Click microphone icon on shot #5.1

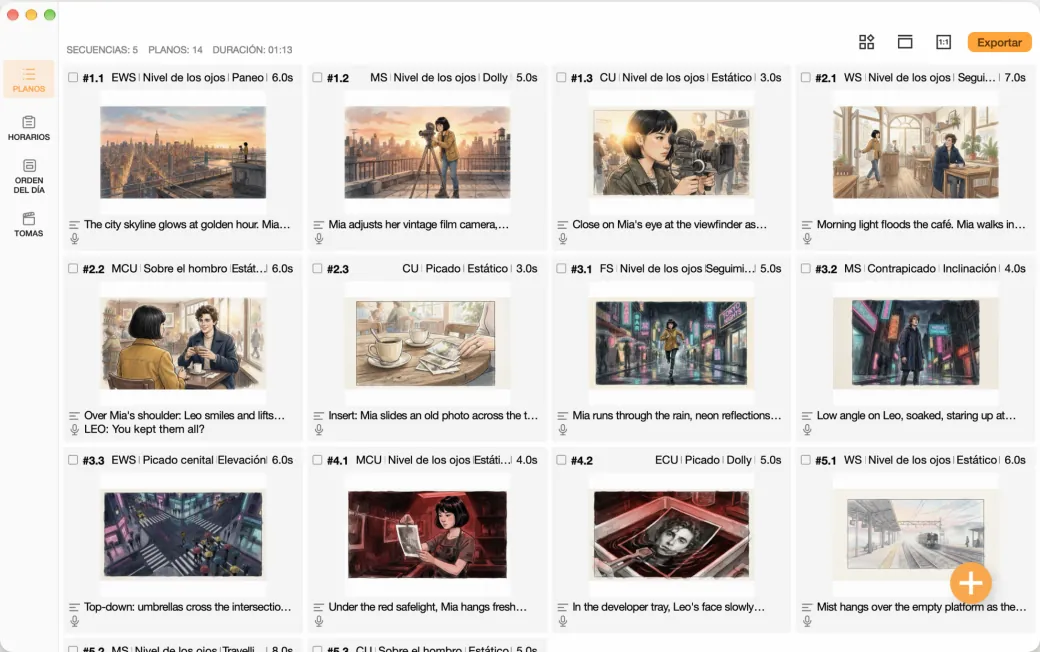tap(807, 621)
